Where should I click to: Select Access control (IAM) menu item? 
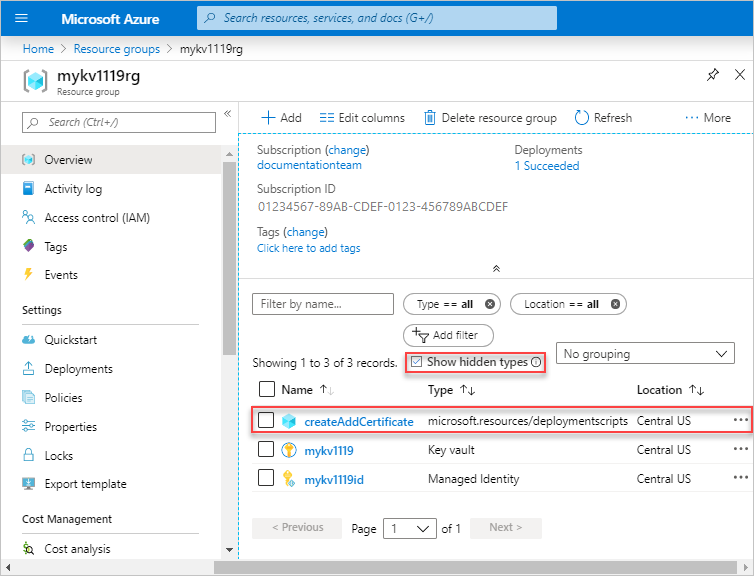(97, 218)
